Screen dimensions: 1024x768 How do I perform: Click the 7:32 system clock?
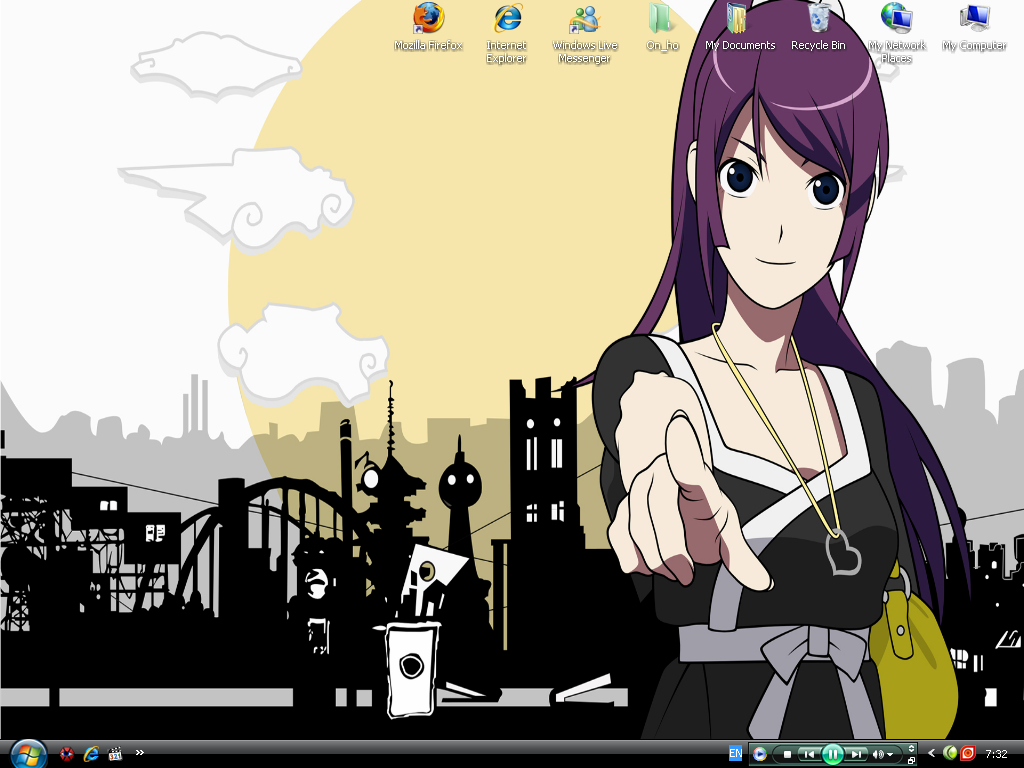pyautogui.click(x=997, y=754)
